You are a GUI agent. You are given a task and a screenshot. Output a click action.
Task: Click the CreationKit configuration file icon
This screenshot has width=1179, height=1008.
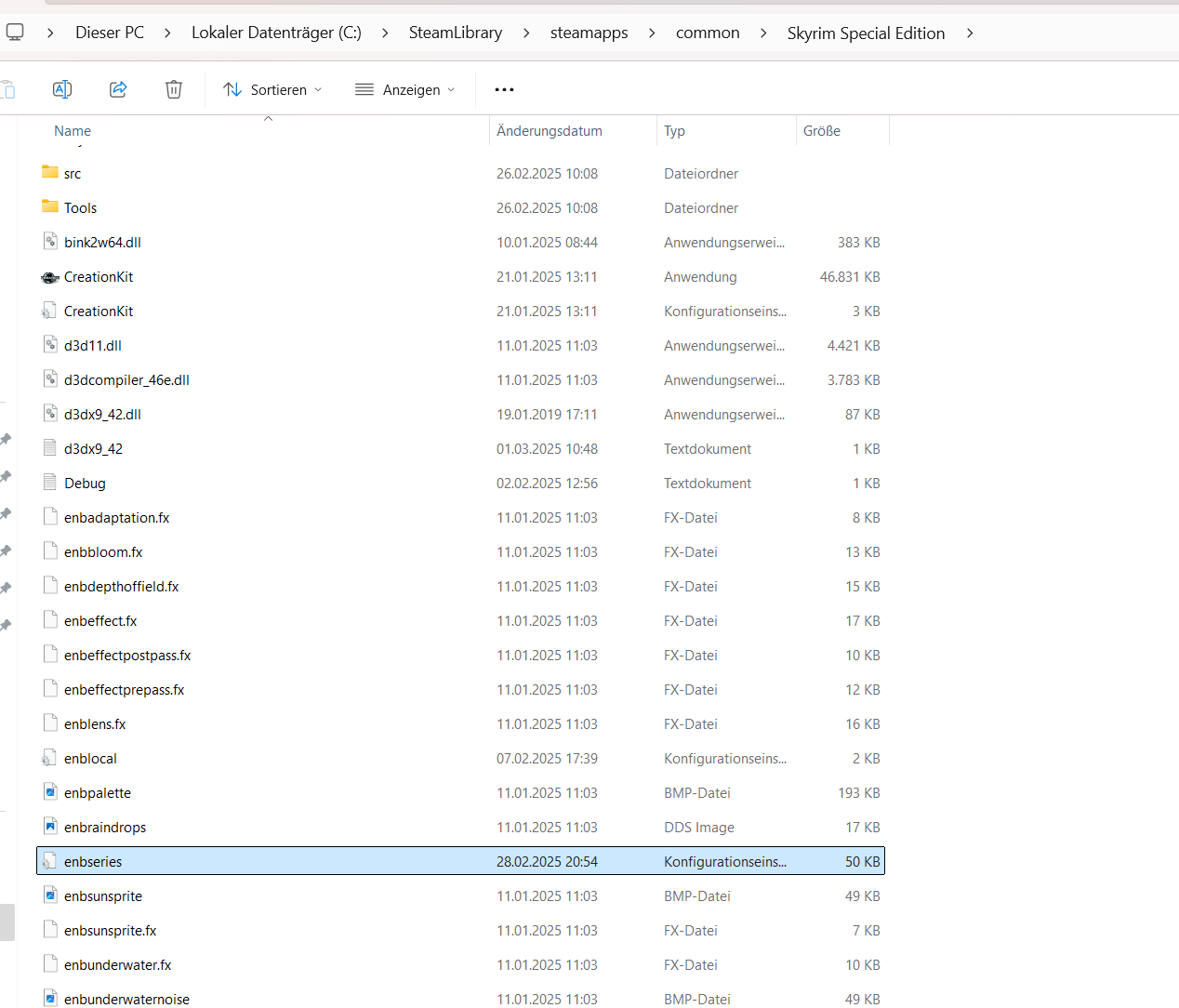click(x=49, y=311)
